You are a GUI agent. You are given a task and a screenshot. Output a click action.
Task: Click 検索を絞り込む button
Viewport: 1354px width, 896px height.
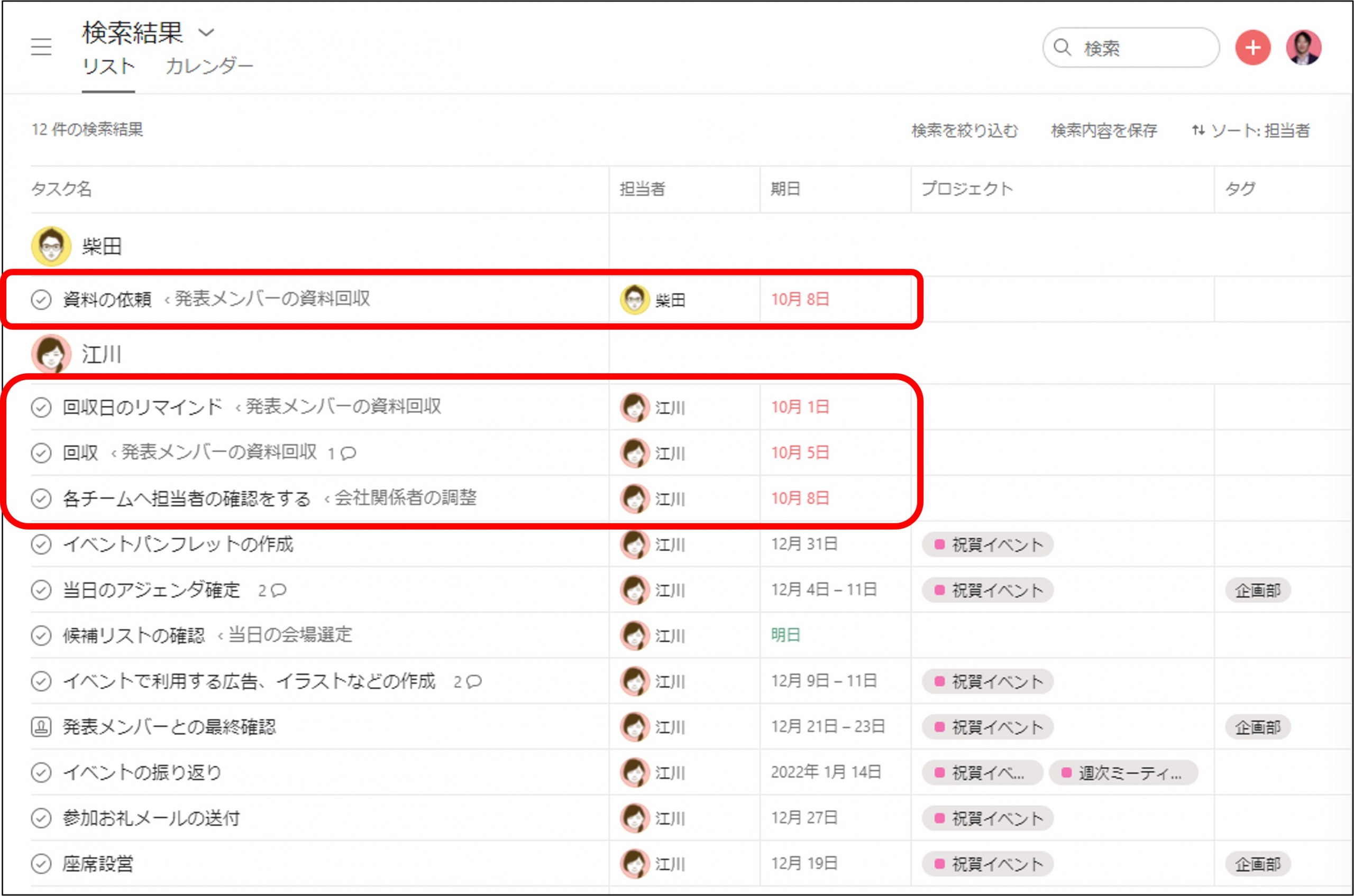[x=965, y=130]
